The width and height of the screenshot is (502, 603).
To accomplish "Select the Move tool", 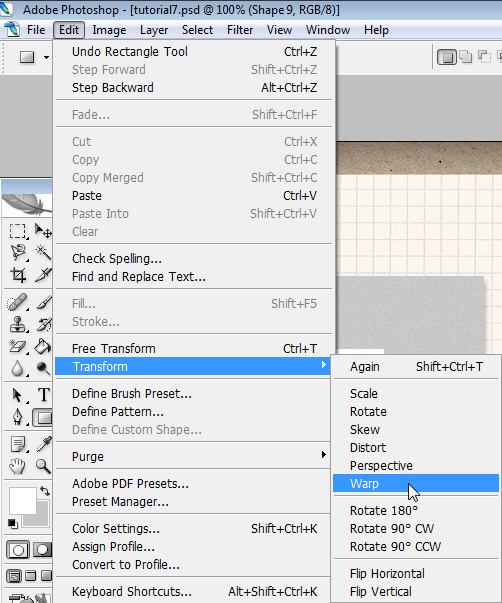I will (43, 231).
